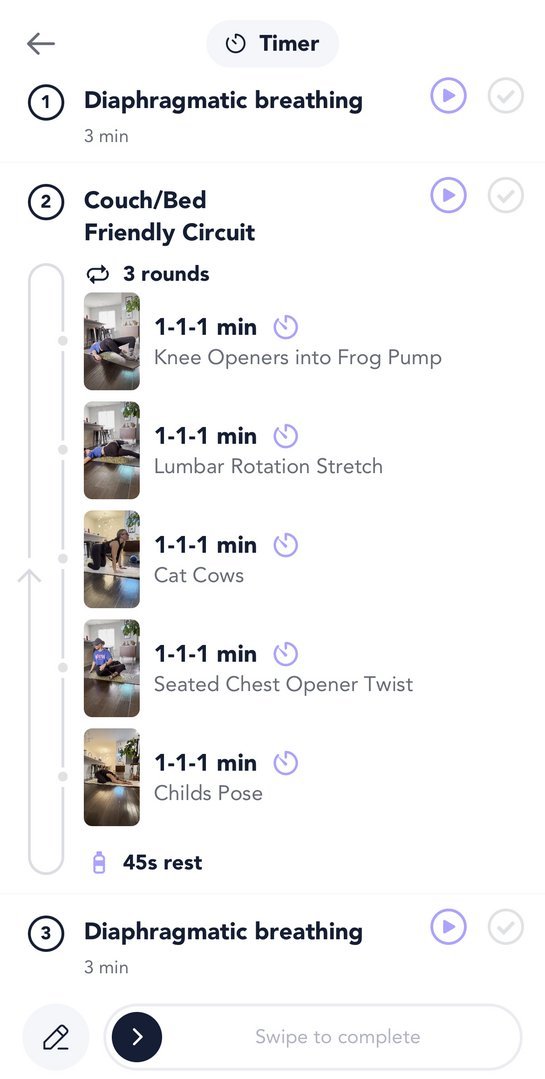545x1079 pixels.
Task: Tap the pencil edit icon
Action: (x=56, y=1037)
